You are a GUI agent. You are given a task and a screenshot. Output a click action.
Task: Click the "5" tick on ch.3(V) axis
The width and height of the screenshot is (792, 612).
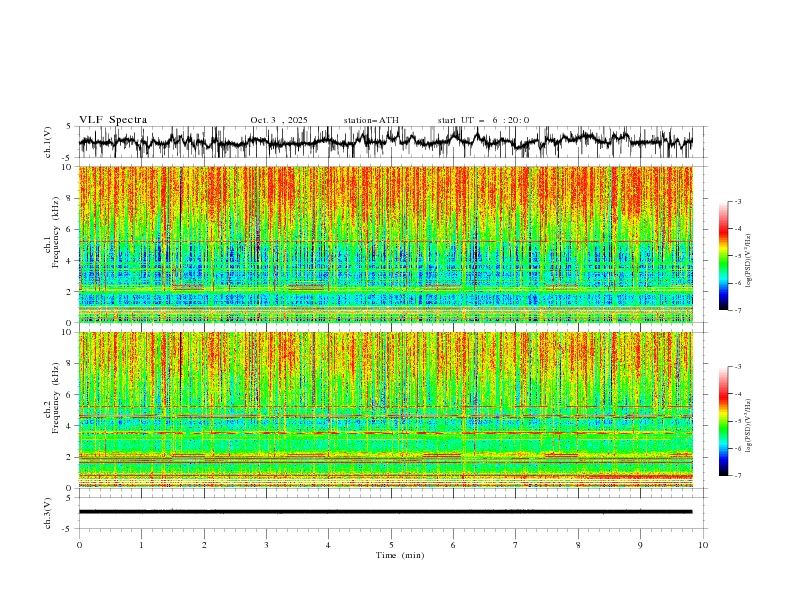[68, 498]
